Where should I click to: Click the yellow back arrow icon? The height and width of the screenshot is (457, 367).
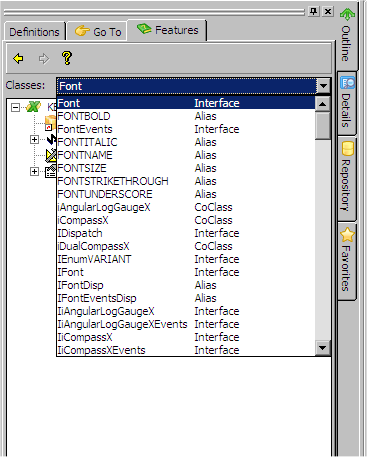19,58
